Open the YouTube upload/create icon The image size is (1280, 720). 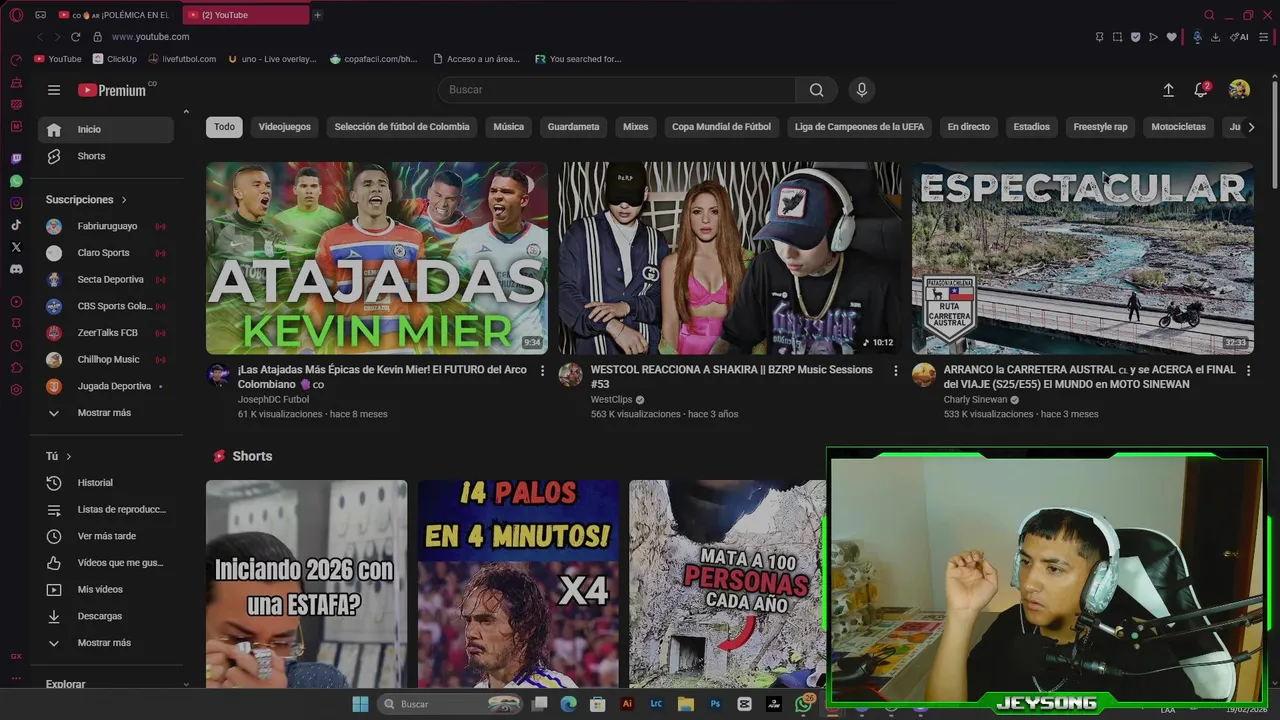click(1168, 90)
